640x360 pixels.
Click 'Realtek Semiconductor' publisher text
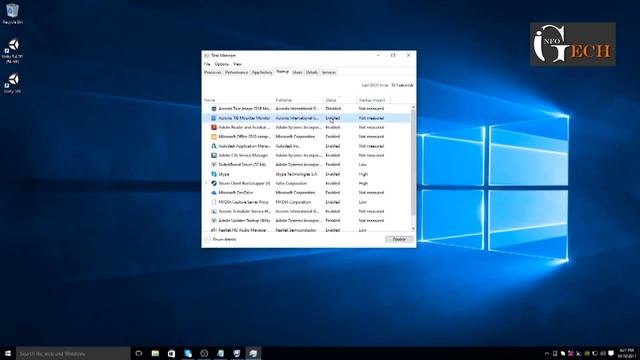click(x=296, y=230)
